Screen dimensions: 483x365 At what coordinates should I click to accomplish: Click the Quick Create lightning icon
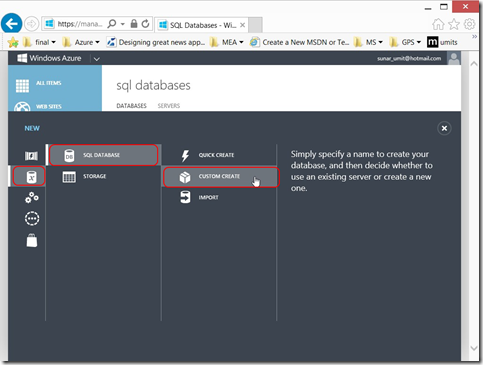coord(185,155)
